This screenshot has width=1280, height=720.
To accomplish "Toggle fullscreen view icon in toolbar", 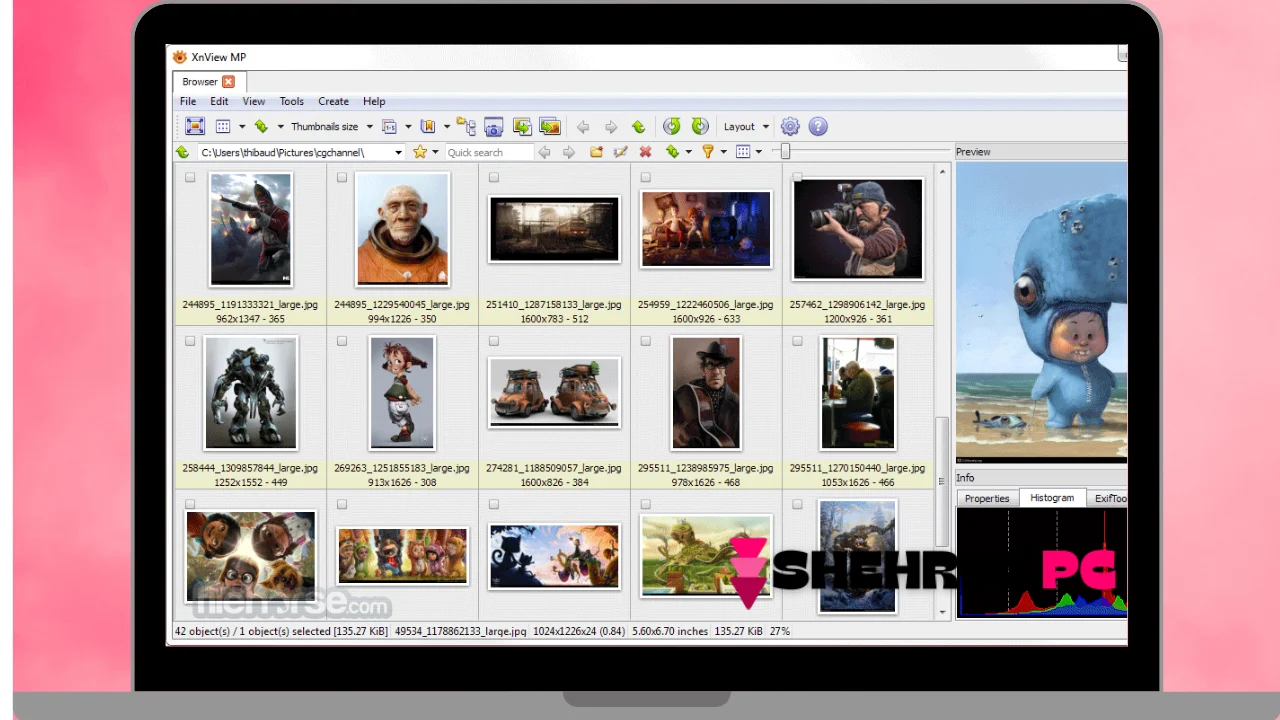I will point(195,126).
